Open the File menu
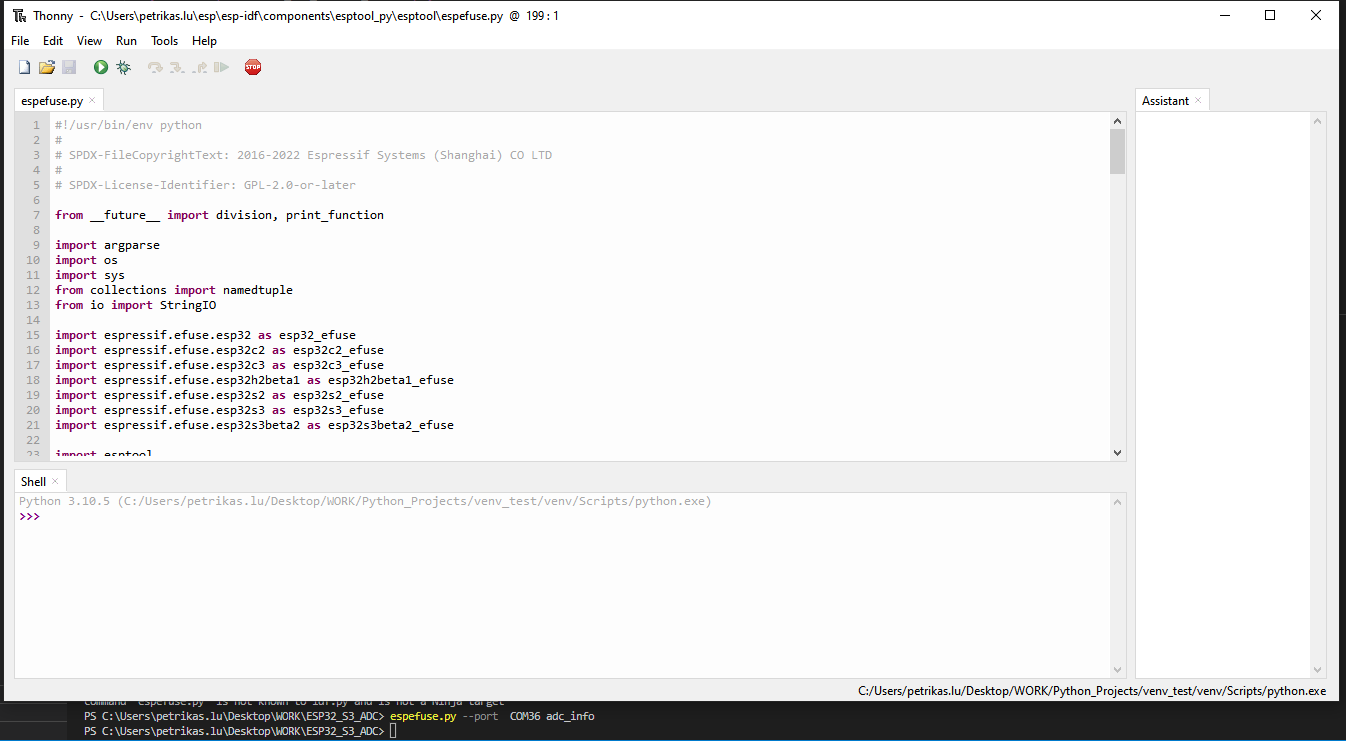Screen dimensions: 1346x741 click(19, 41)
